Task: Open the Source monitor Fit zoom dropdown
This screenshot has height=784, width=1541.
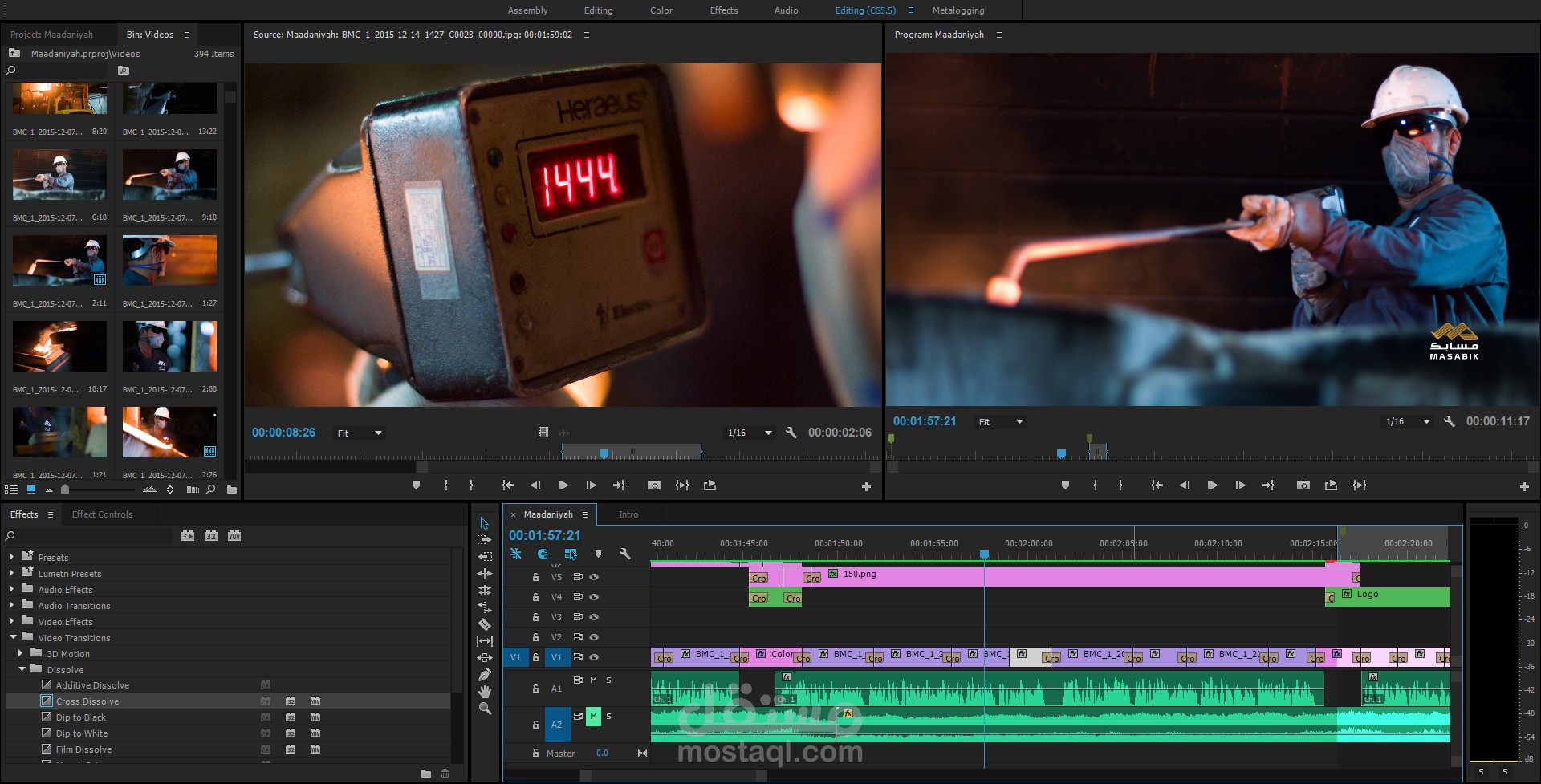Action: [x=360, y=433]
